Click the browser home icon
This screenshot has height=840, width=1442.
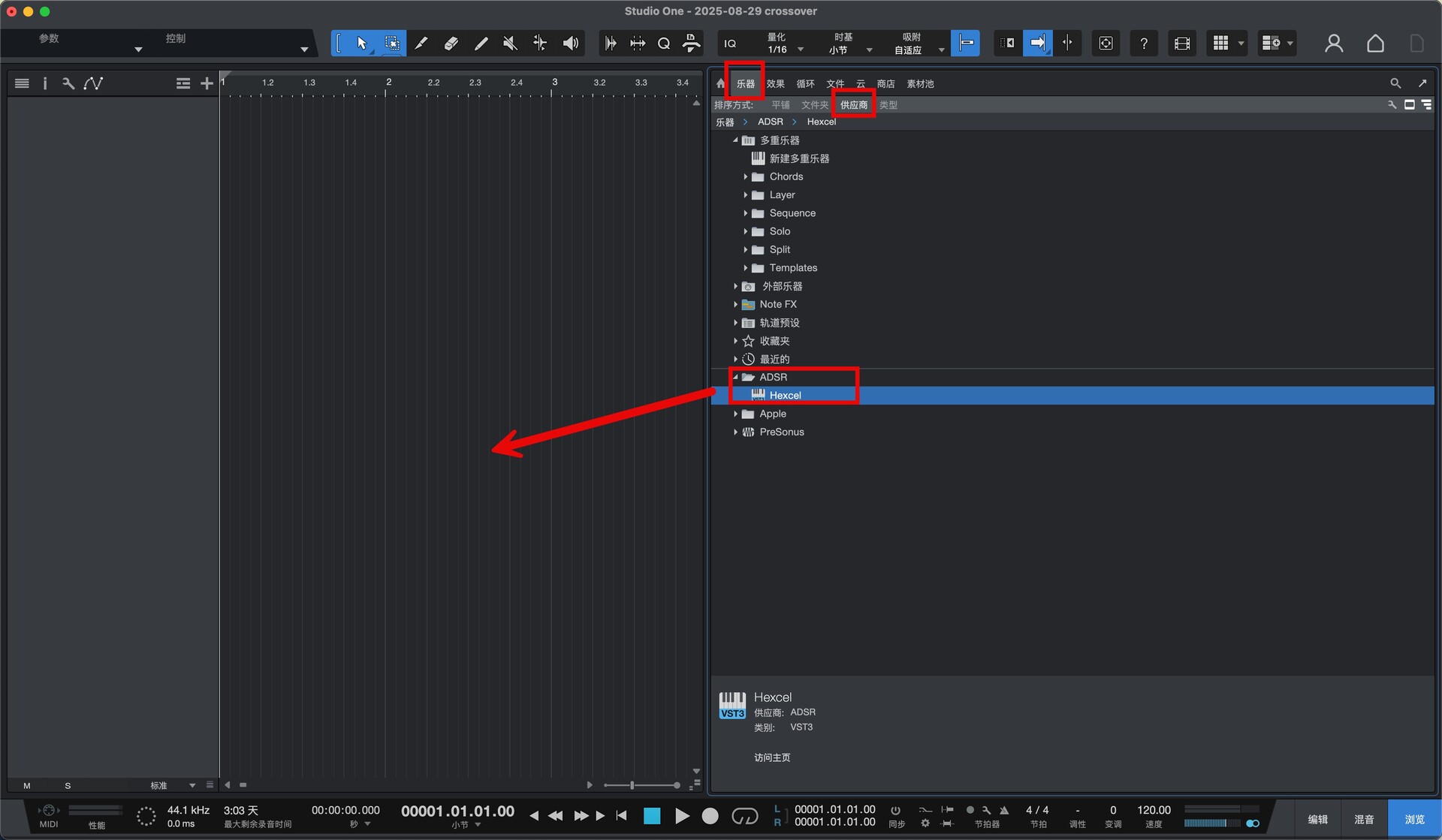pyautogui.click(x=720, y=83)
